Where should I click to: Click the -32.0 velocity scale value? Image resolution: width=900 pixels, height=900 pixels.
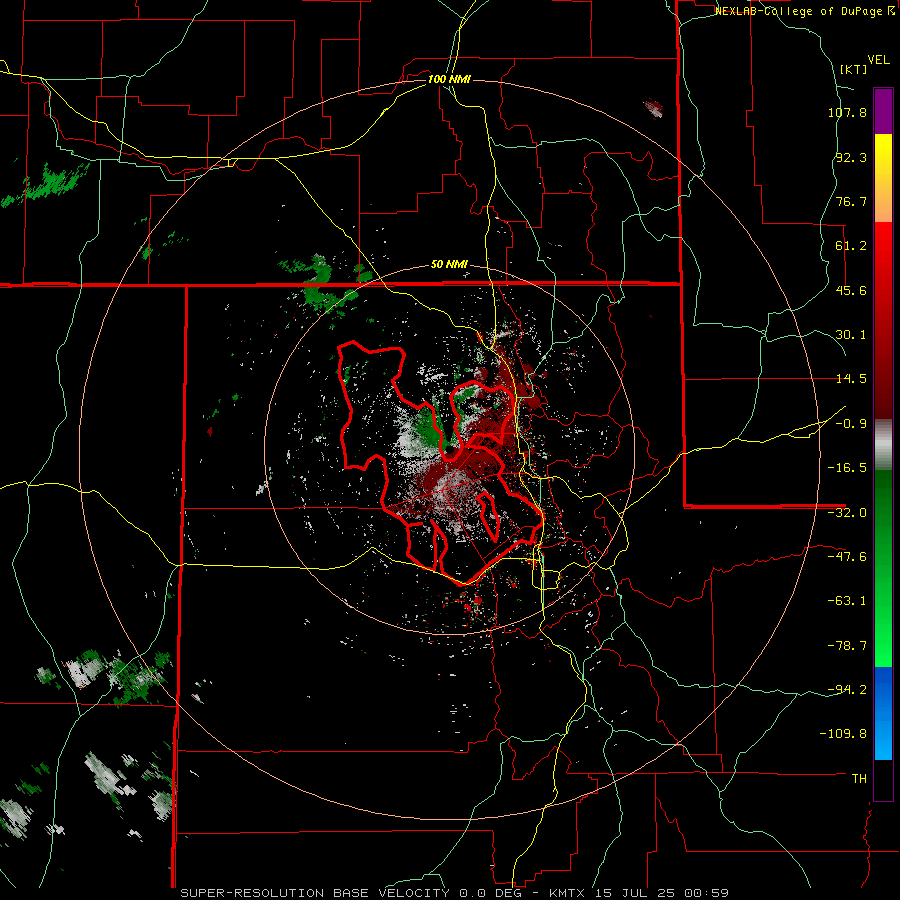847,513
